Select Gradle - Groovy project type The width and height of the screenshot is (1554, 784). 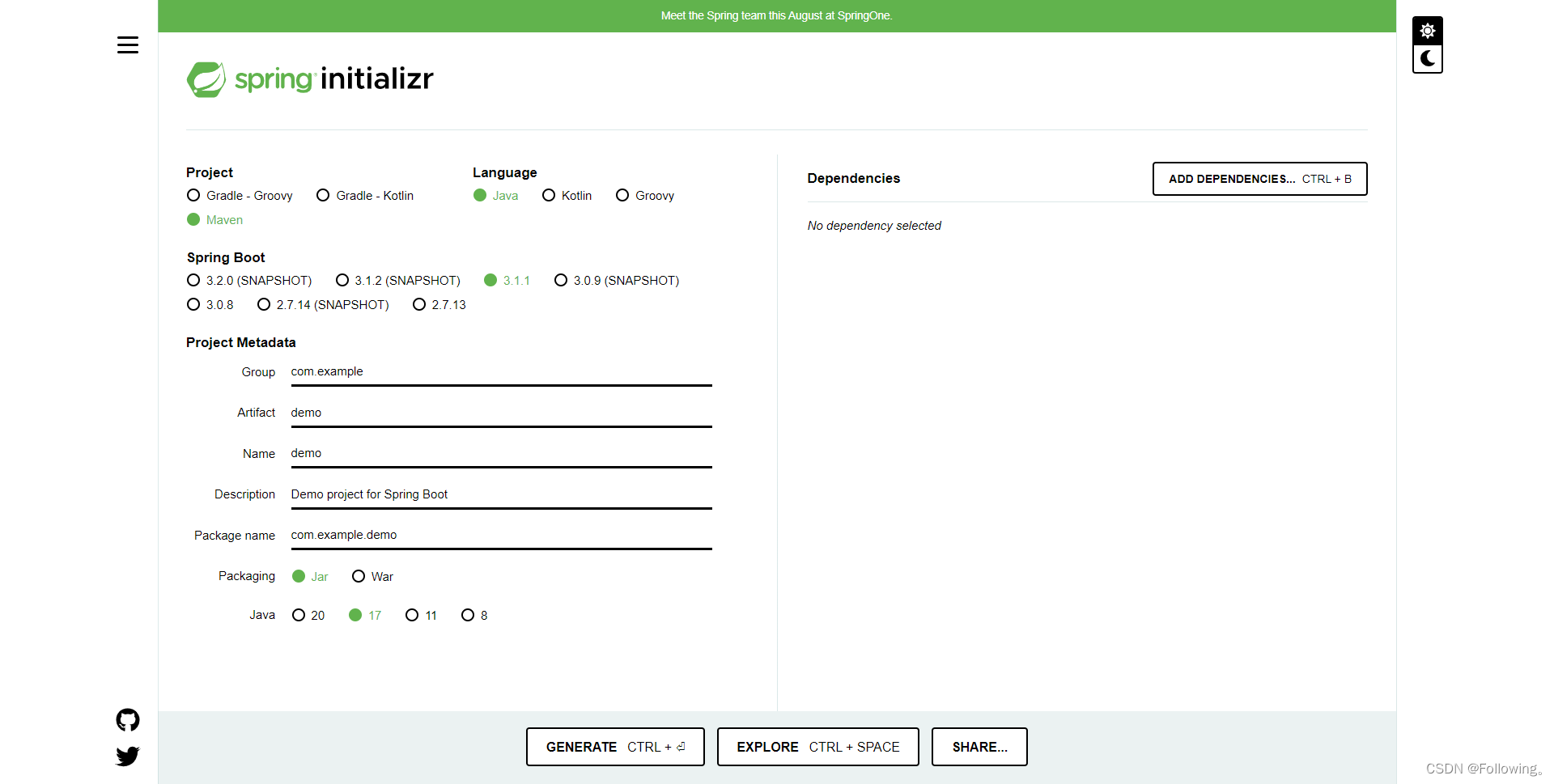coord(240,196)
